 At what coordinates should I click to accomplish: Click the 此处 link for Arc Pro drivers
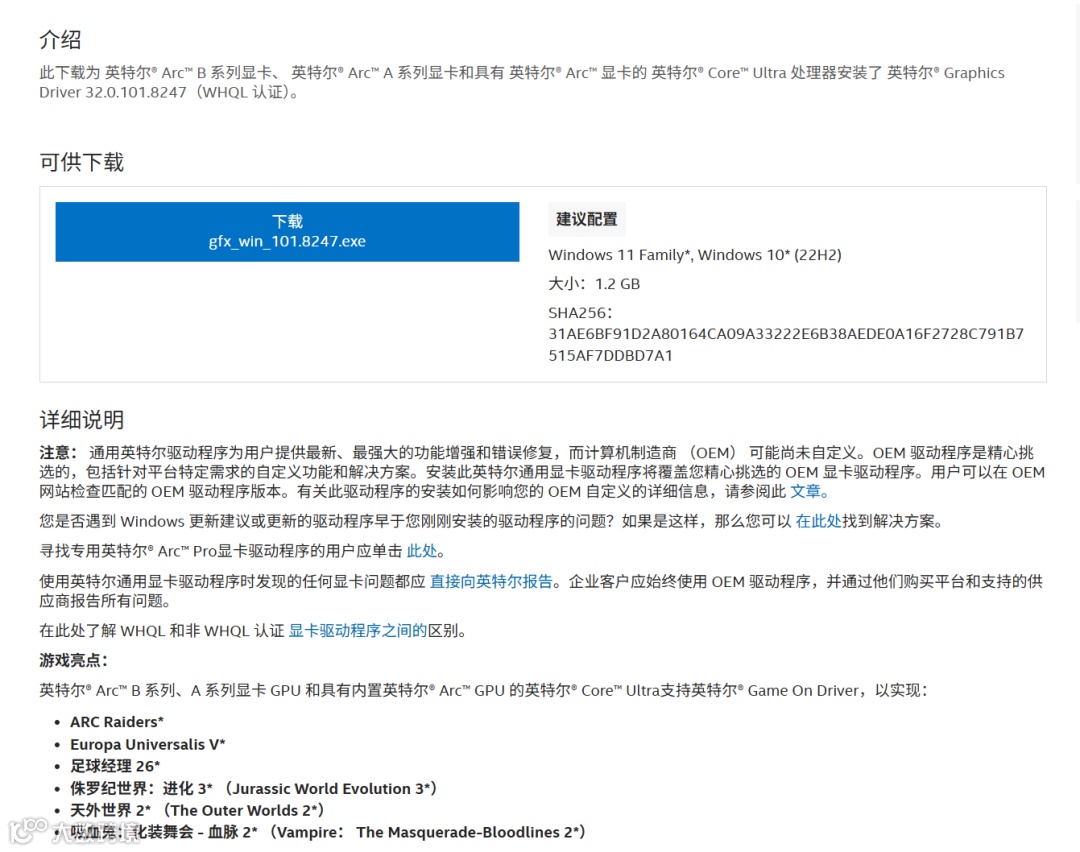pos(422,551)
